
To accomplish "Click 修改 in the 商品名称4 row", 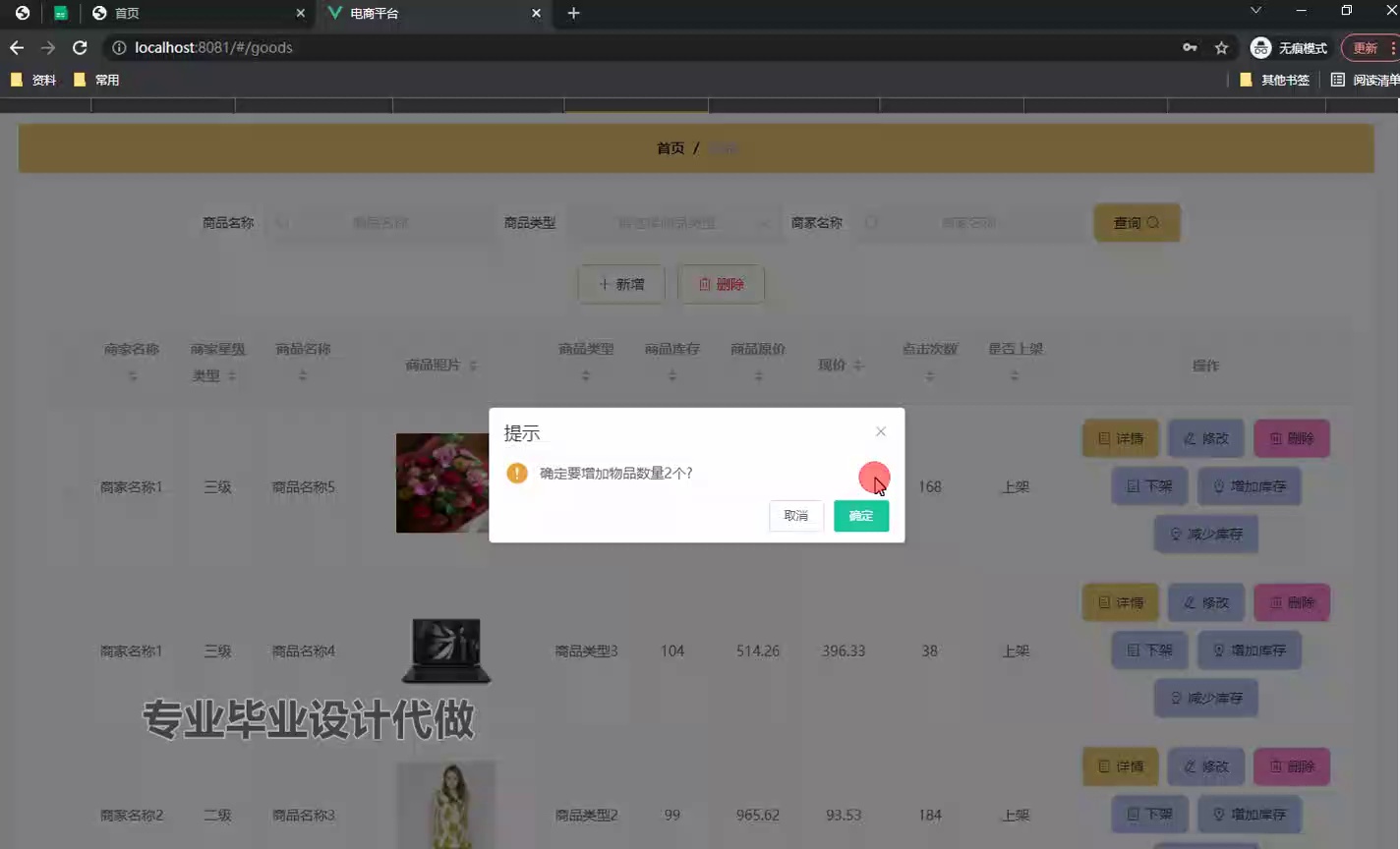I will point(1206,602).
